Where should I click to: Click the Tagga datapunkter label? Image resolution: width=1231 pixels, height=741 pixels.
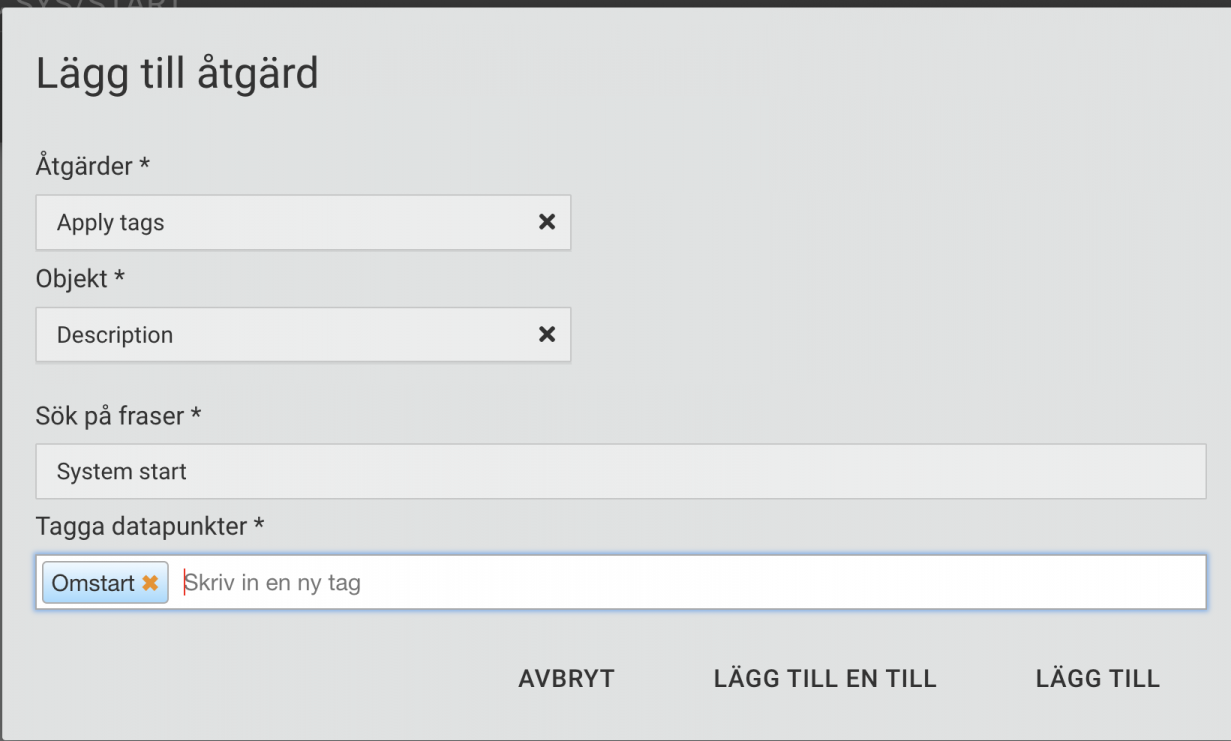pos(150,525)
